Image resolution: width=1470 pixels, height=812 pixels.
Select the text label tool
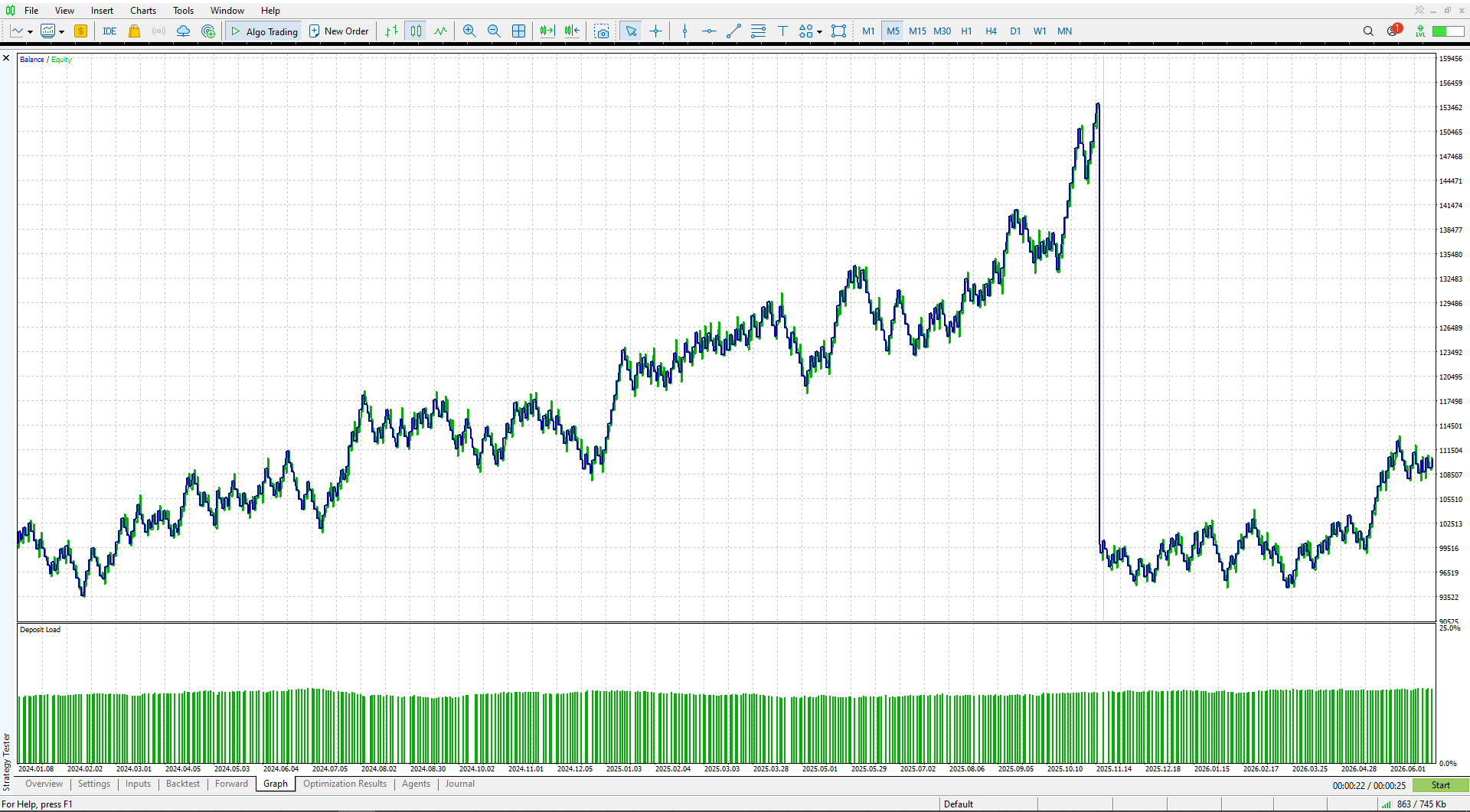point(782,31)
